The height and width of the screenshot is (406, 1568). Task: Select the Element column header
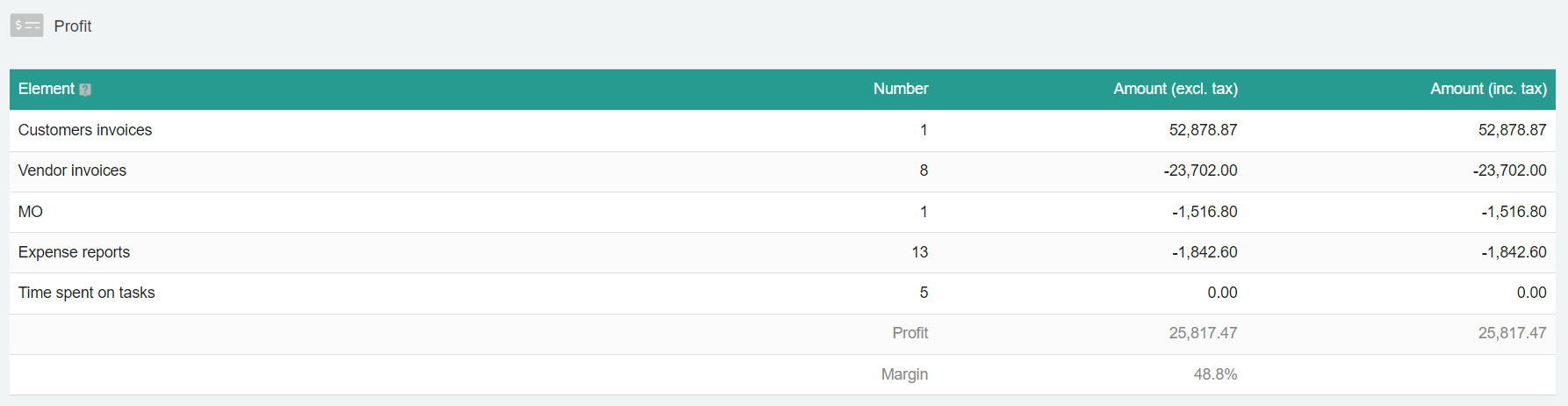[47, 89]
